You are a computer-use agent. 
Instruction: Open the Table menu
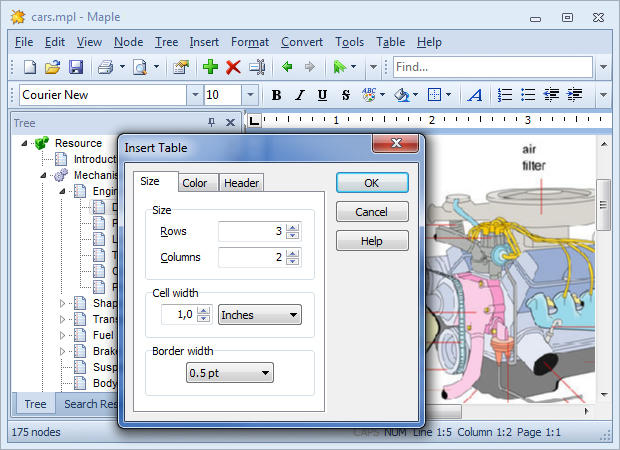[x=391, y=42]
